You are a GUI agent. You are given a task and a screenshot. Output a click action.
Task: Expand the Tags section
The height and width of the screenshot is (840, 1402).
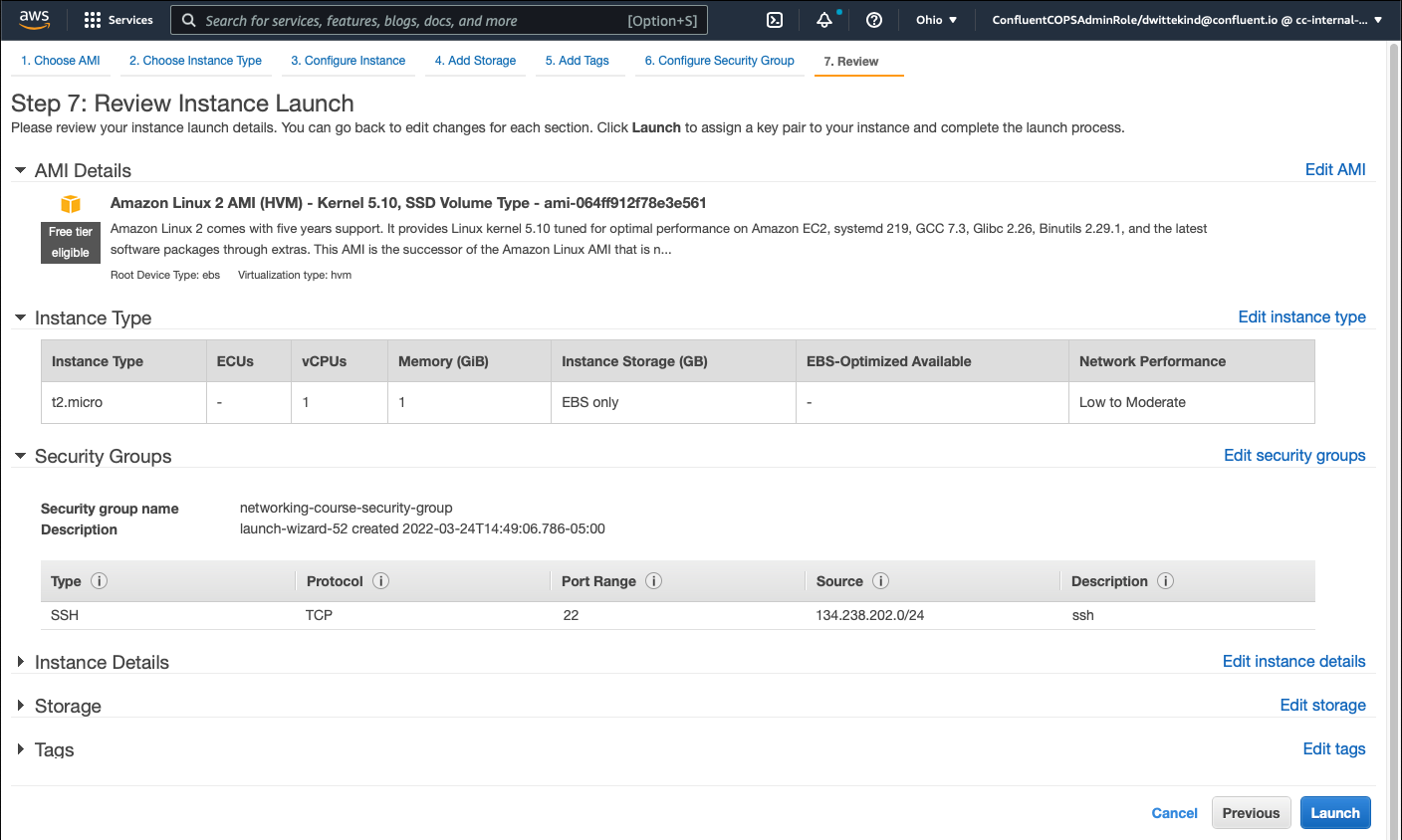tap(20, 749)
